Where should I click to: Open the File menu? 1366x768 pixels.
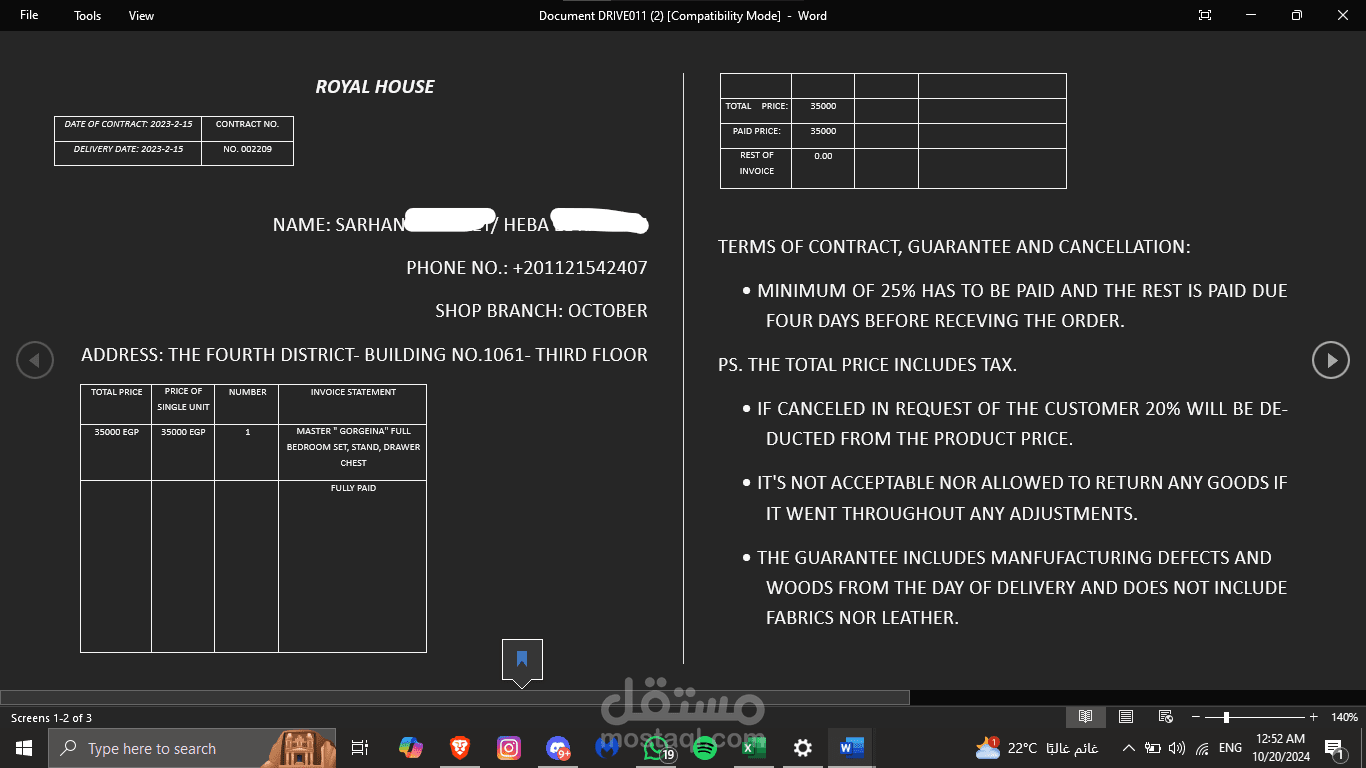point(29,15)
